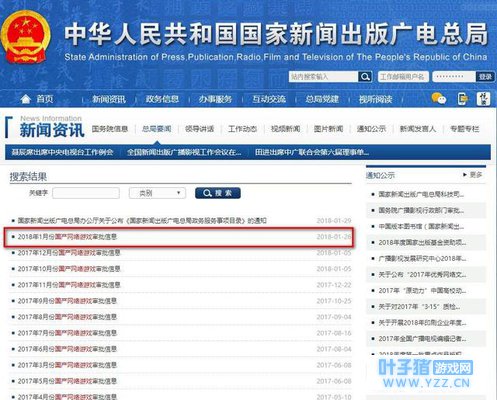
Task: Open the 总局党建 navigation menu
Action: [322, 99]
